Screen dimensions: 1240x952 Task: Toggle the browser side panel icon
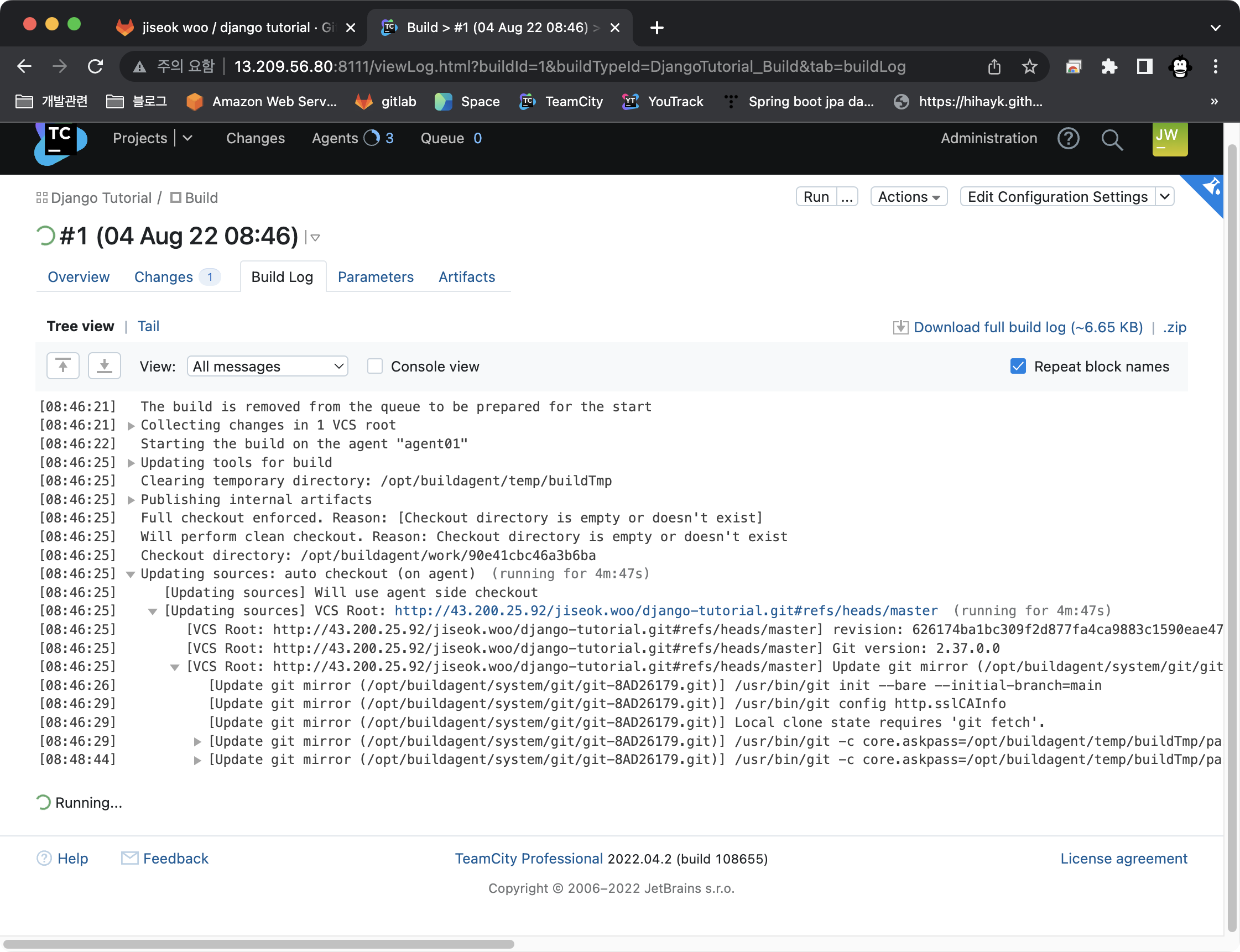click(x=1144, y=67)
